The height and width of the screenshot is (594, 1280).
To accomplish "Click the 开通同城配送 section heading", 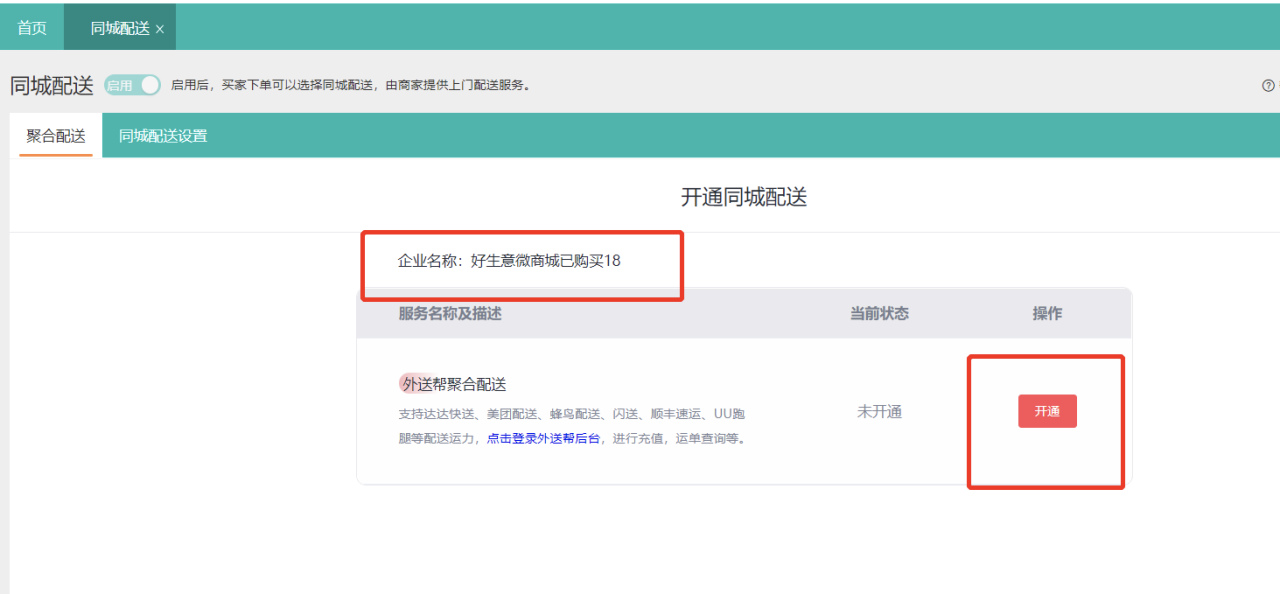I will pos(743,197).
